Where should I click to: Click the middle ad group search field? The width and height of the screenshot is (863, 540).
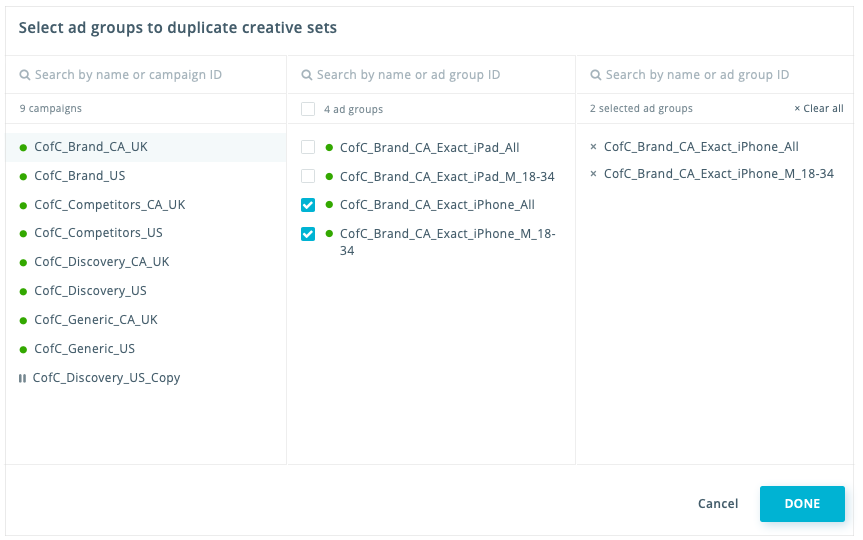click(431, 75)
